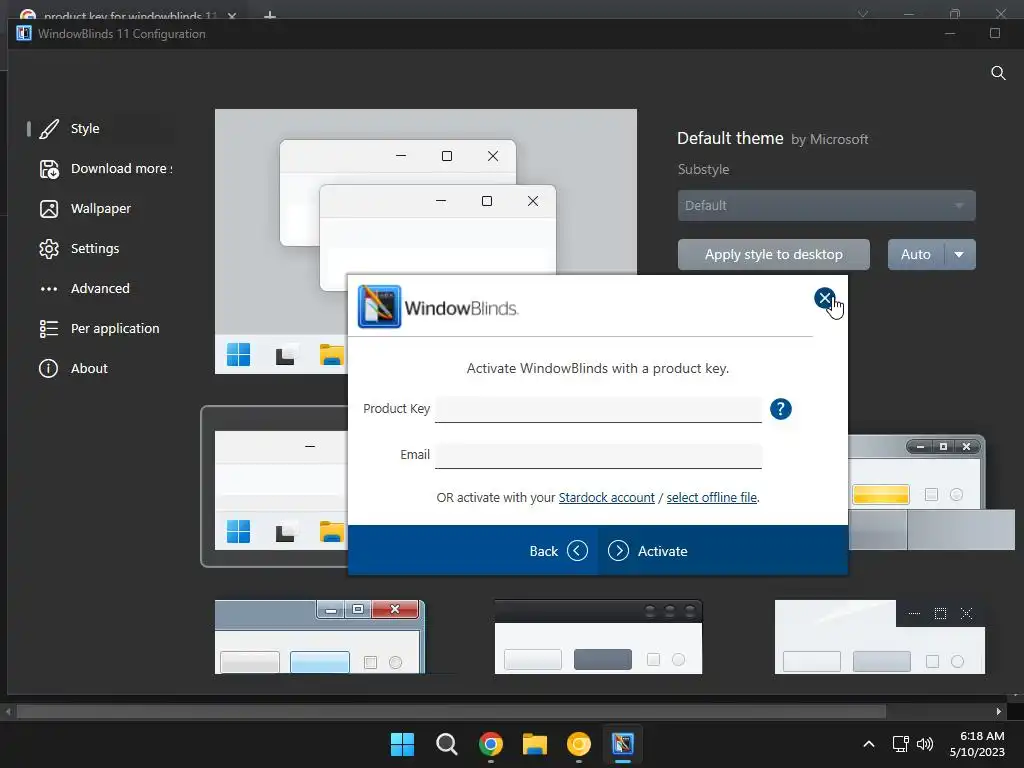This screenshot has width=1024, height=768.
Task: Close the activation dialog
Action: coord(824,298)
